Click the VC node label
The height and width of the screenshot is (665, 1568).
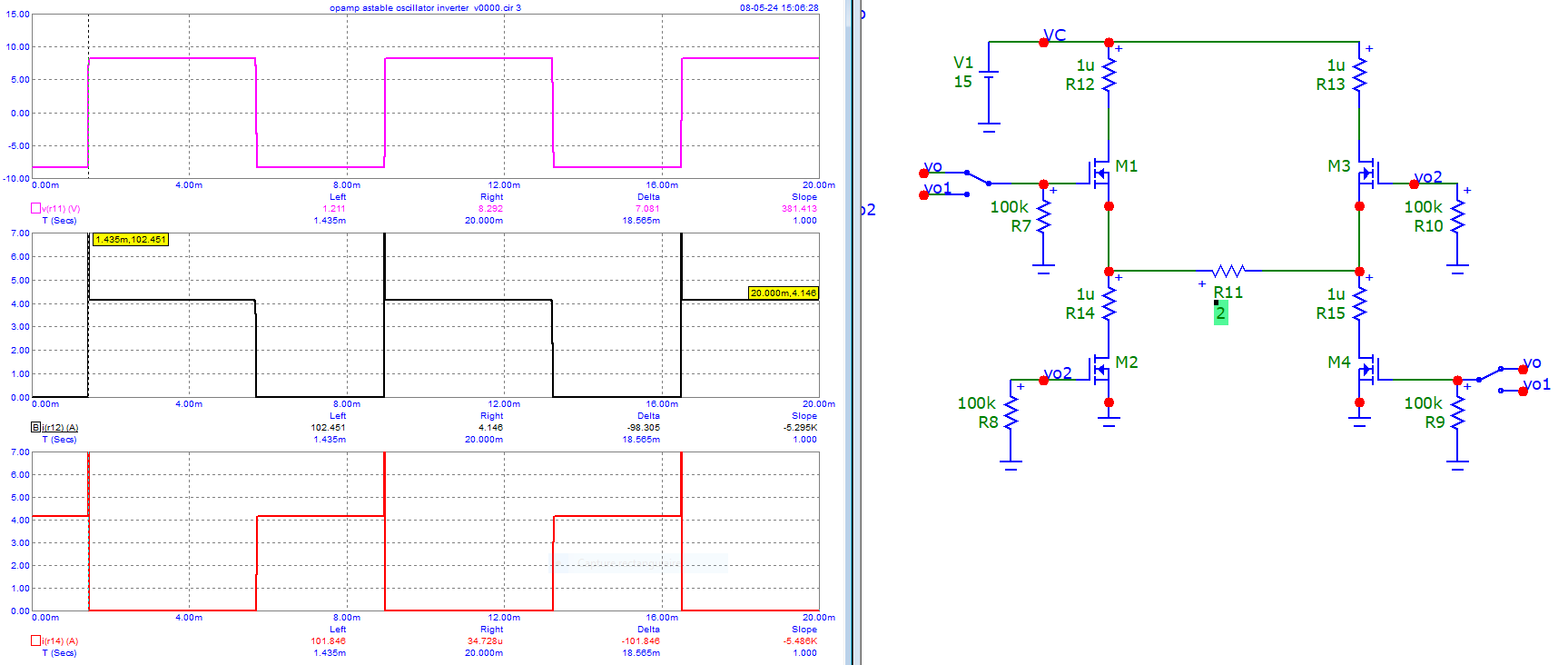pos(1054,35)
